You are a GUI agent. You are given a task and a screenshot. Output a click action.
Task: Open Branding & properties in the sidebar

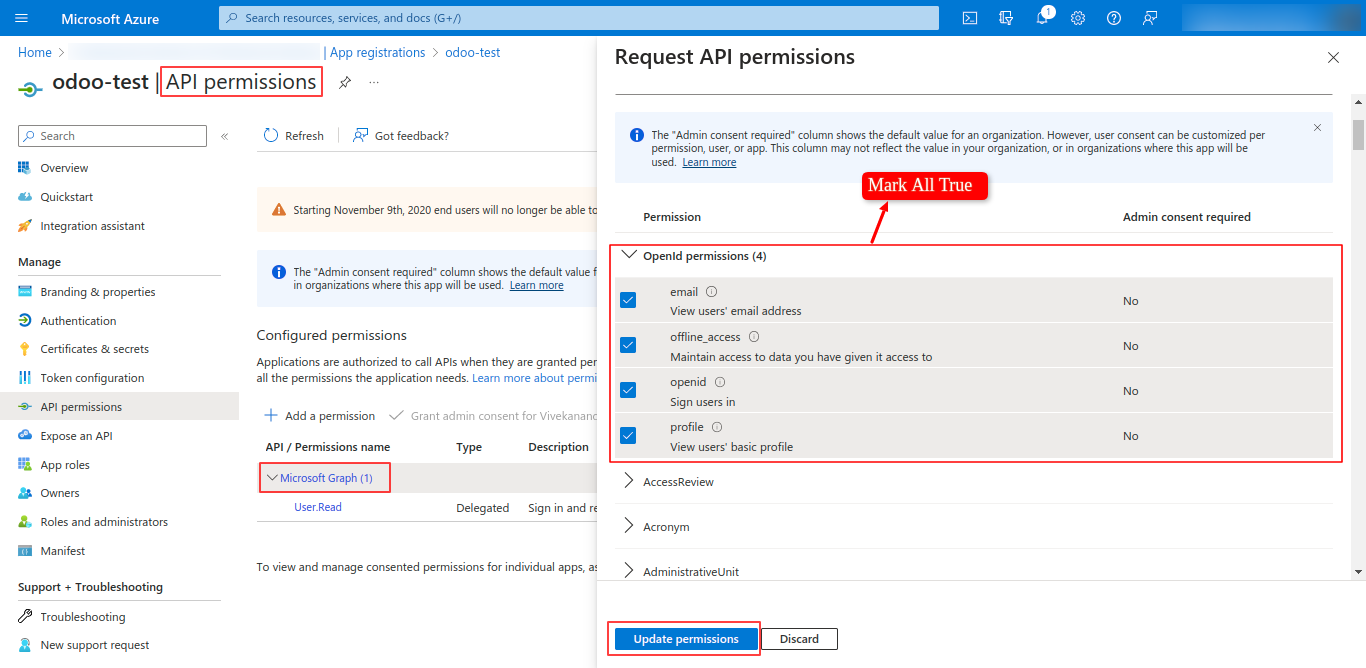(x=98, y=292)
